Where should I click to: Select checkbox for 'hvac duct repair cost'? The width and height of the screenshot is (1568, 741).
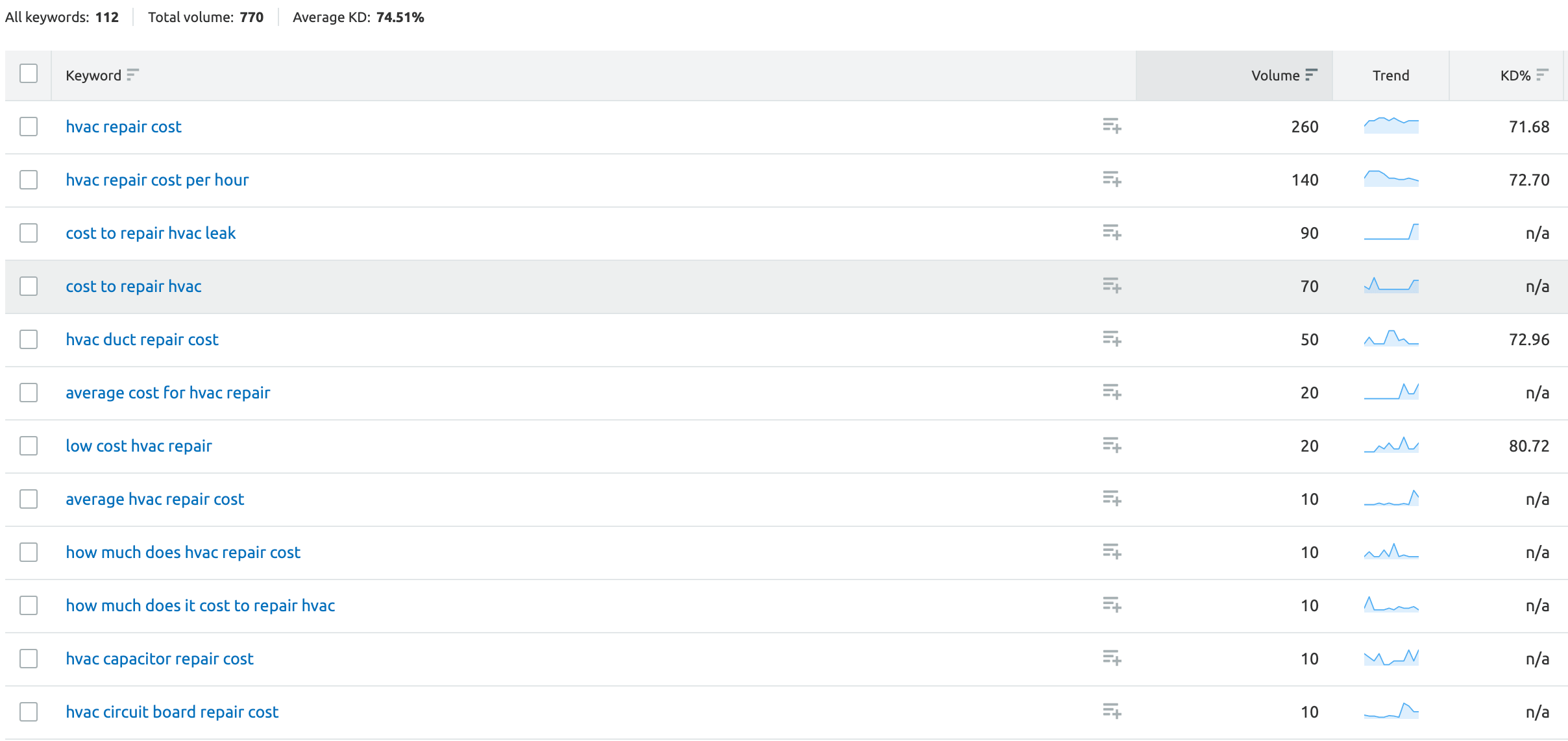pyautogui.click(x=29, y=339)
